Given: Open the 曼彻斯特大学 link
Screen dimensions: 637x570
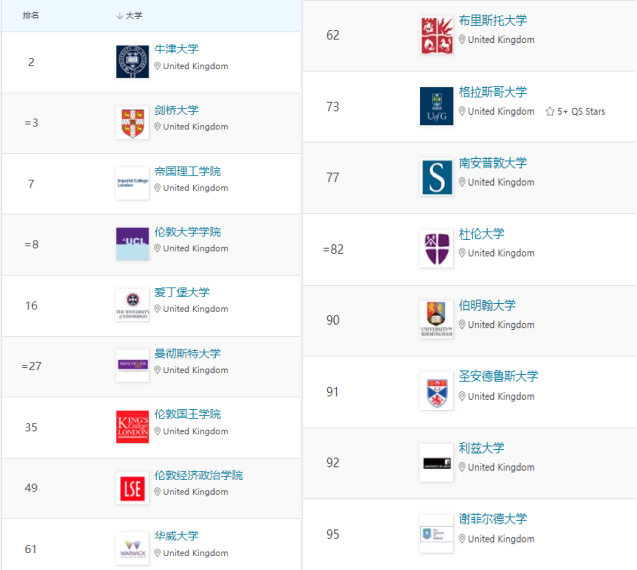Looking at the screenshot, I should pos(187,354).
